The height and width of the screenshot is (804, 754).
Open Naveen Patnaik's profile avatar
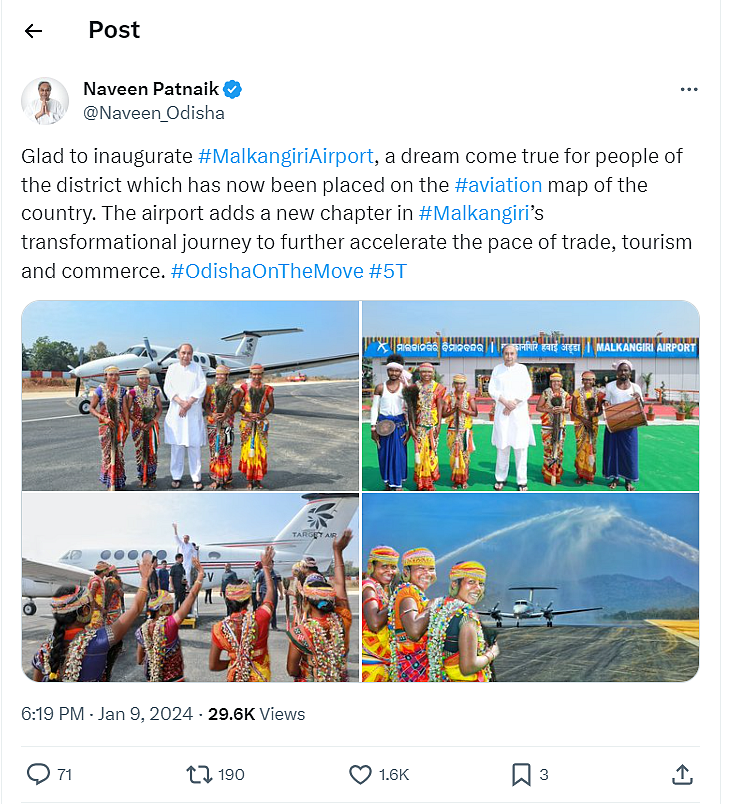coord(45,101)
